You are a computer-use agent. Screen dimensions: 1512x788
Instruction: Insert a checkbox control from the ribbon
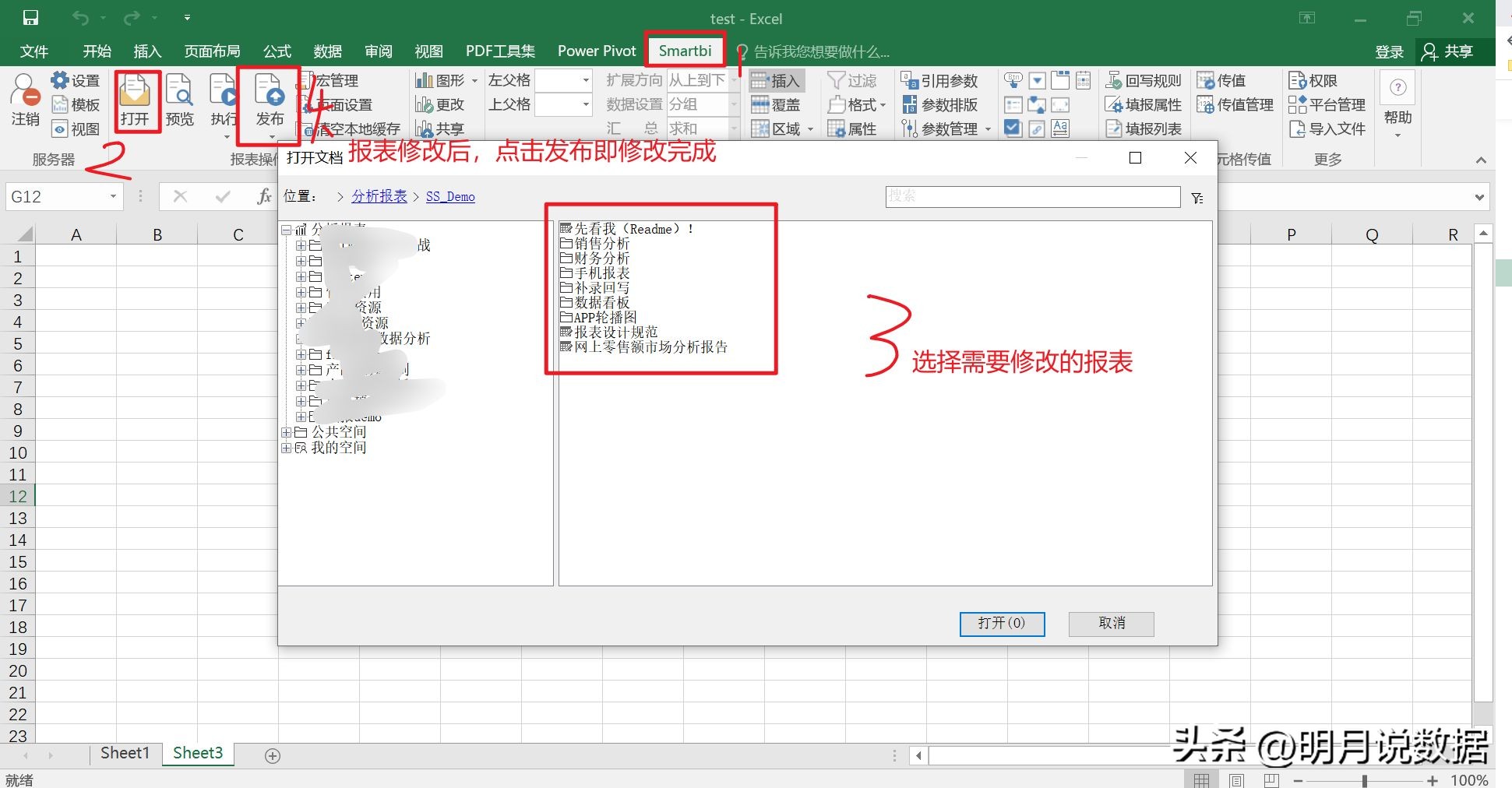[x=1013, y=129]
